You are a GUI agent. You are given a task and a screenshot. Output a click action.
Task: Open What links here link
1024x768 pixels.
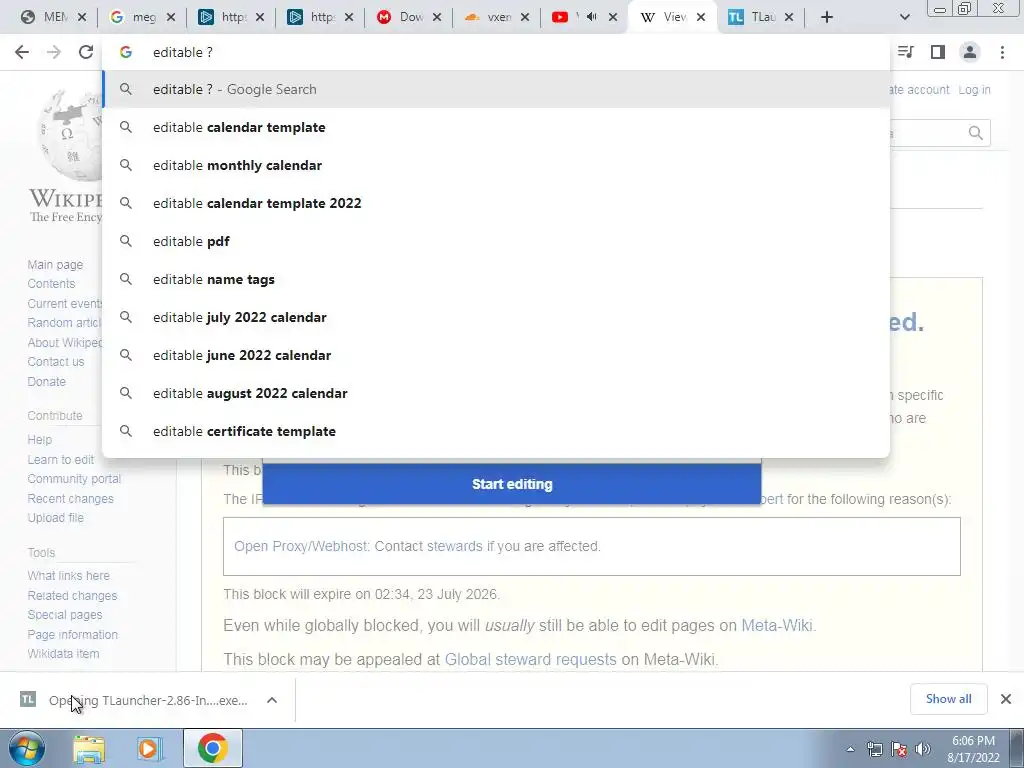tap(68, 575)
